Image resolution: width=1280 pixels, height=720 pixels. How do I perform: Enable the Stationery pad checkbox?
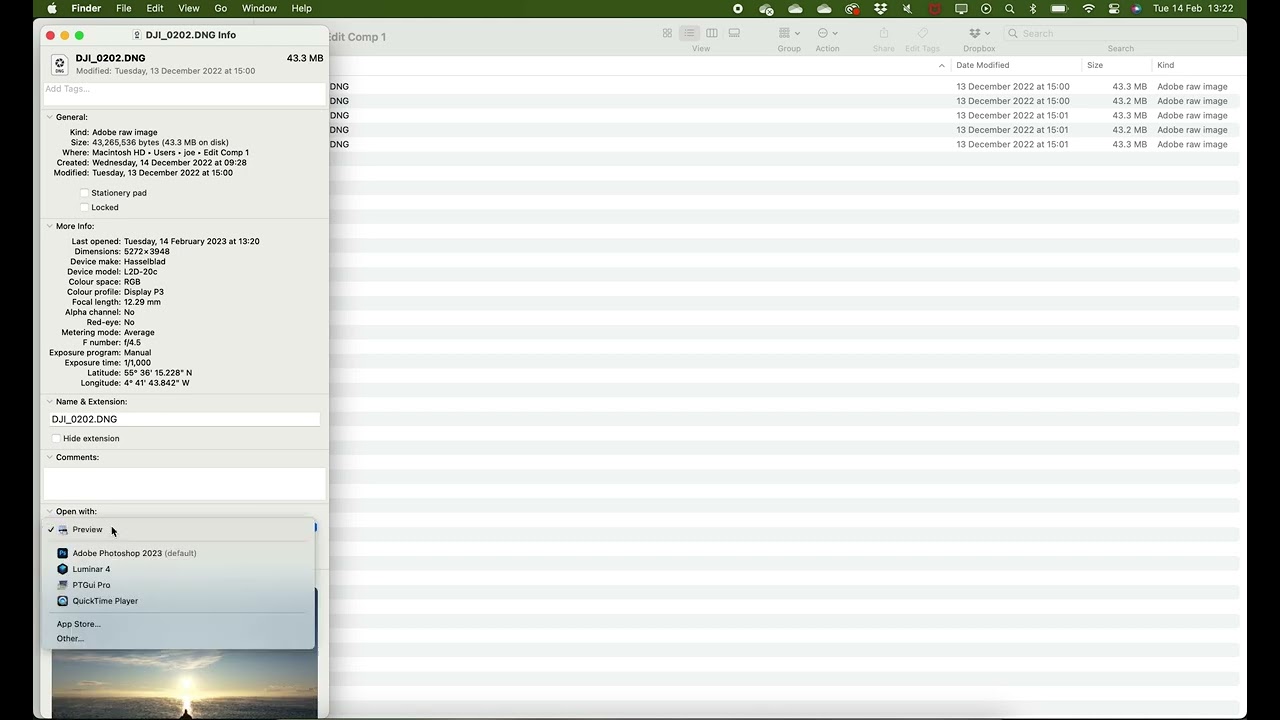coord(84,193)
